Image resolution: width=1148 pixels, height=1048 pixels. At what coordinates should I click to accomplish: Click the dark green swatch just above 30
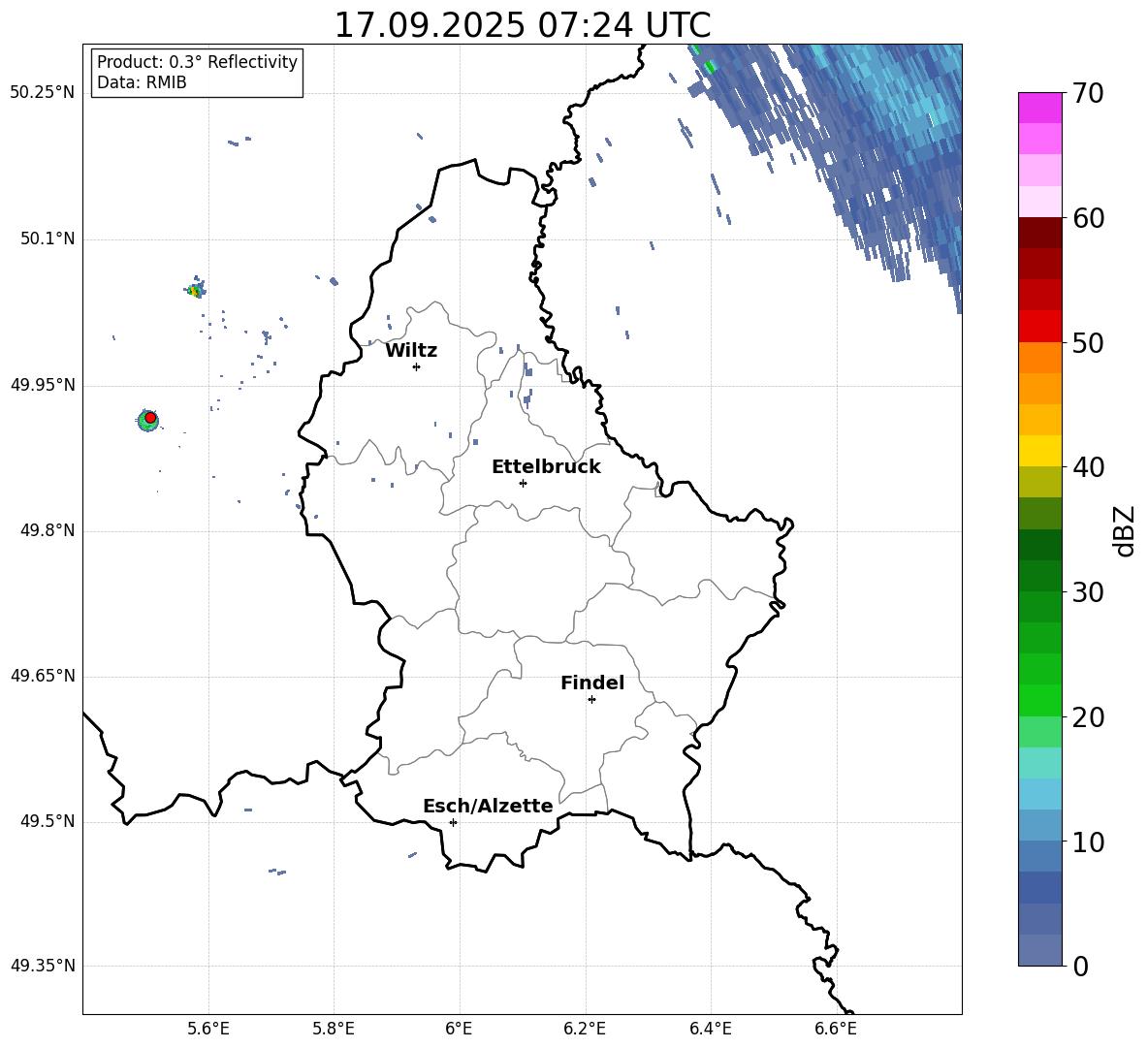pos(1039,576)
